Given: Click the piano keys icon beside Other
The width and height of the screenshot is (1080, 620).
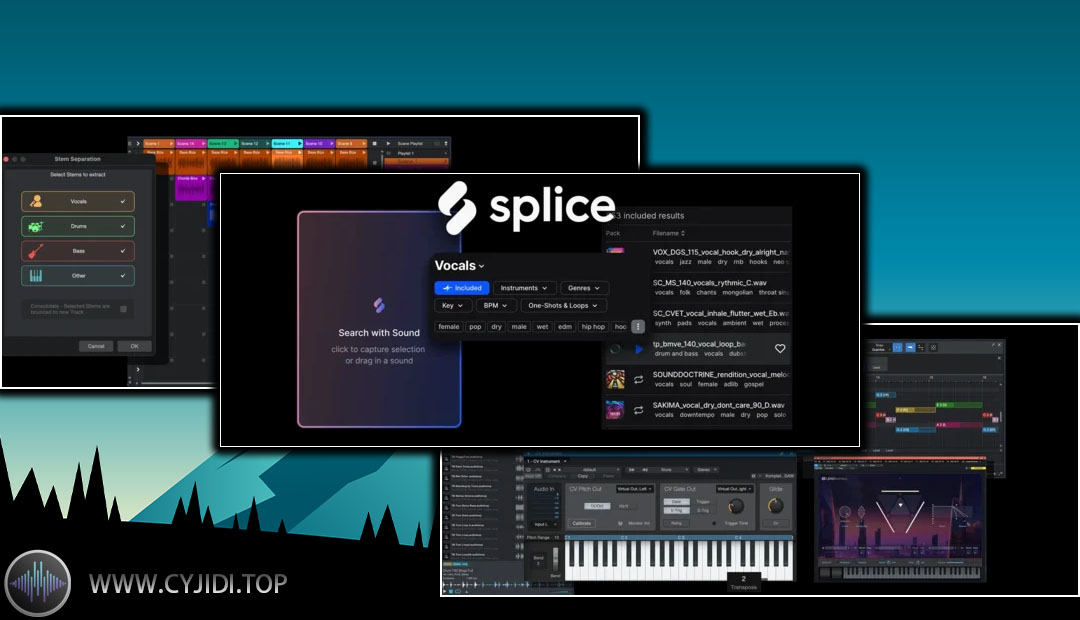Looking at the screenshot, I should [36, 276].
